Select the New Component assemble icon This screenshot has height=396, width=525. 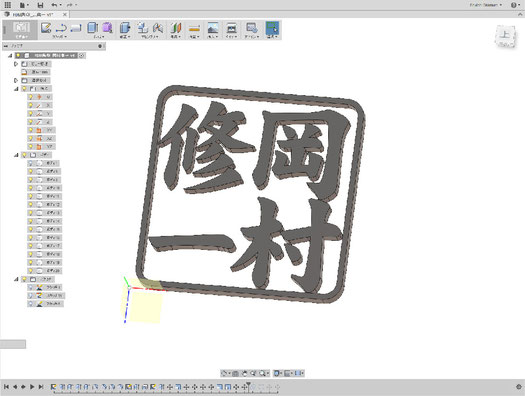pos(143,28)
